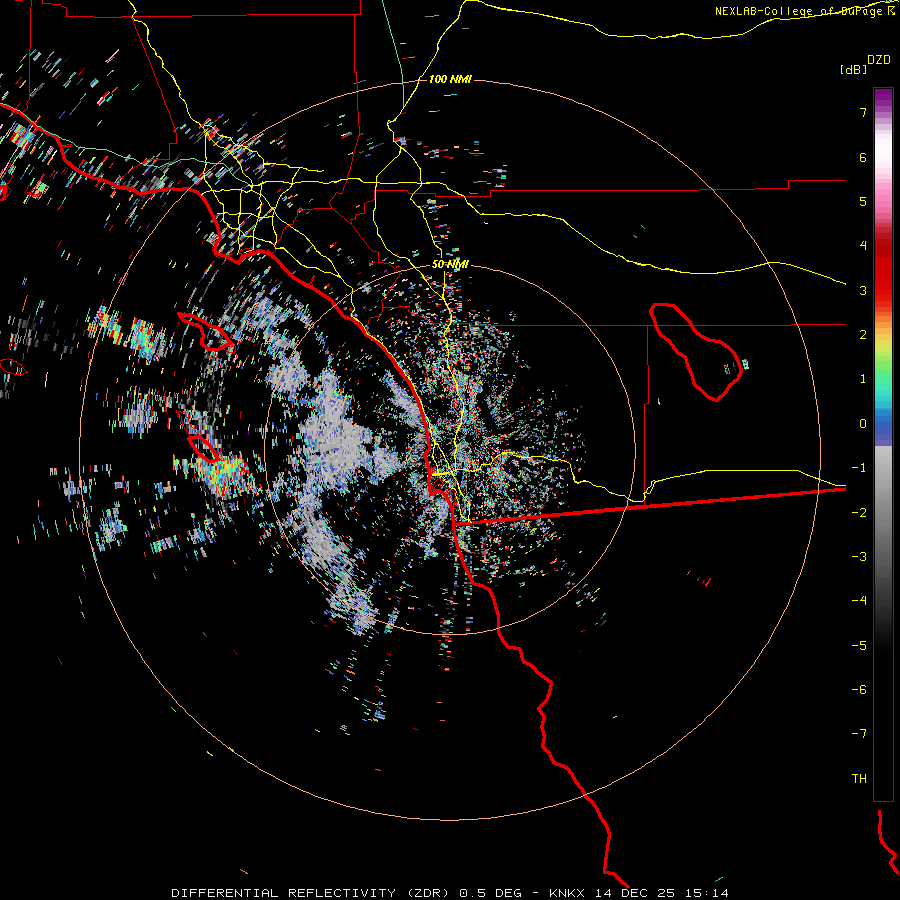The height and width of the screenshot is (900, 900).
Task: Click the 5 value on color scale
Action: pyautogui.click(x=863, y=201)
